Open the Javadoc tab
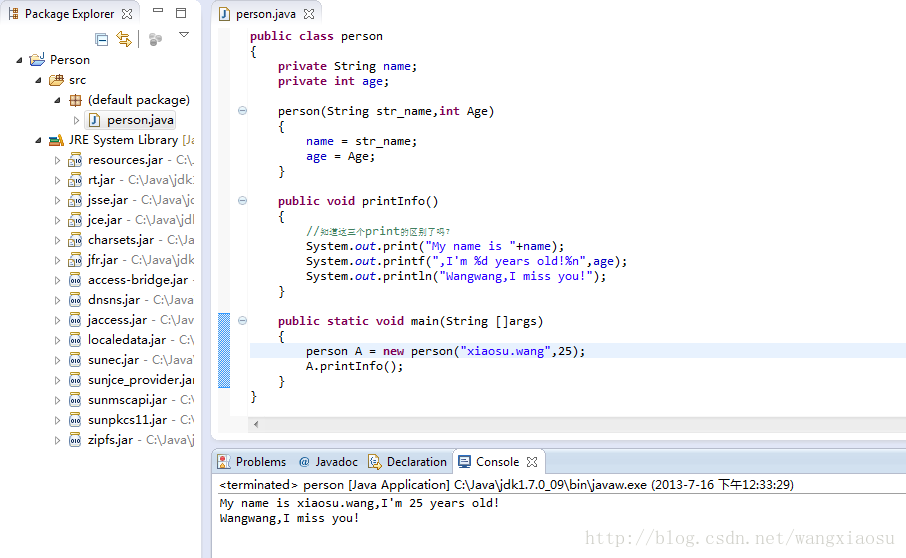This screenshot has width=906, height=558. [x=328, y=462]
